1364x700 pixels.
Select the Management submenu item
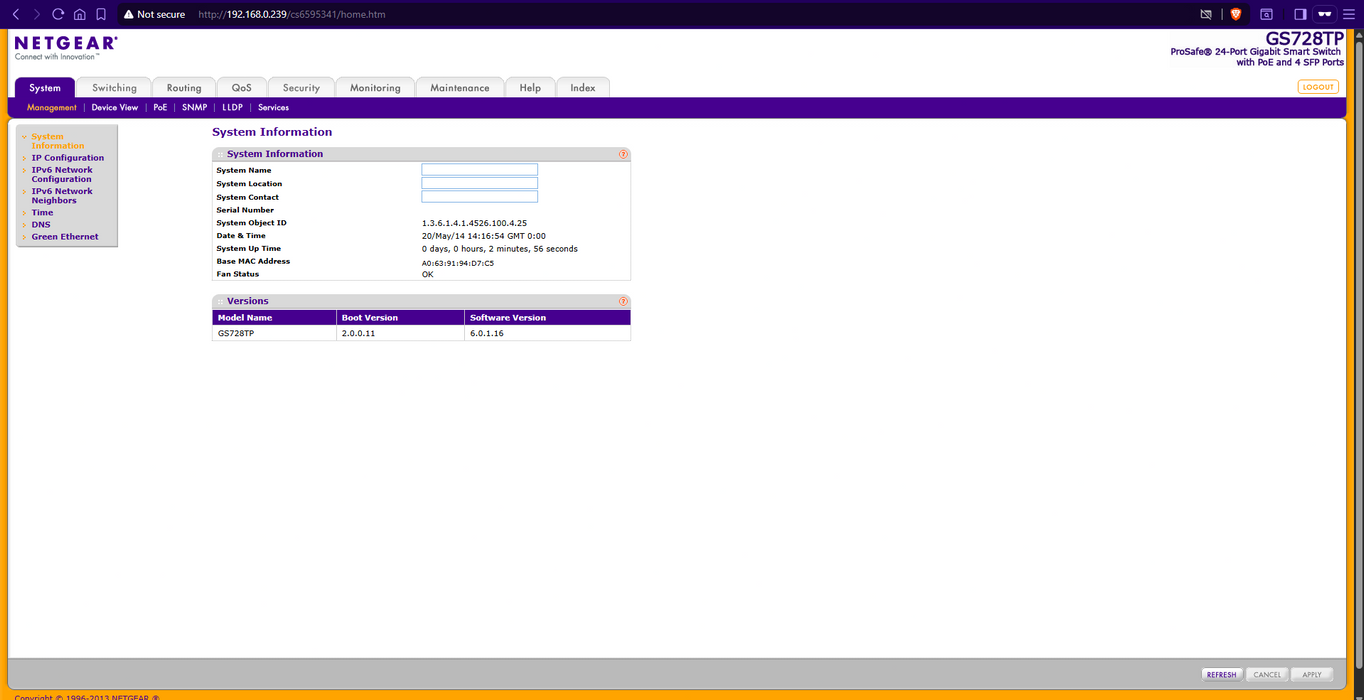(x=52, y=108)
